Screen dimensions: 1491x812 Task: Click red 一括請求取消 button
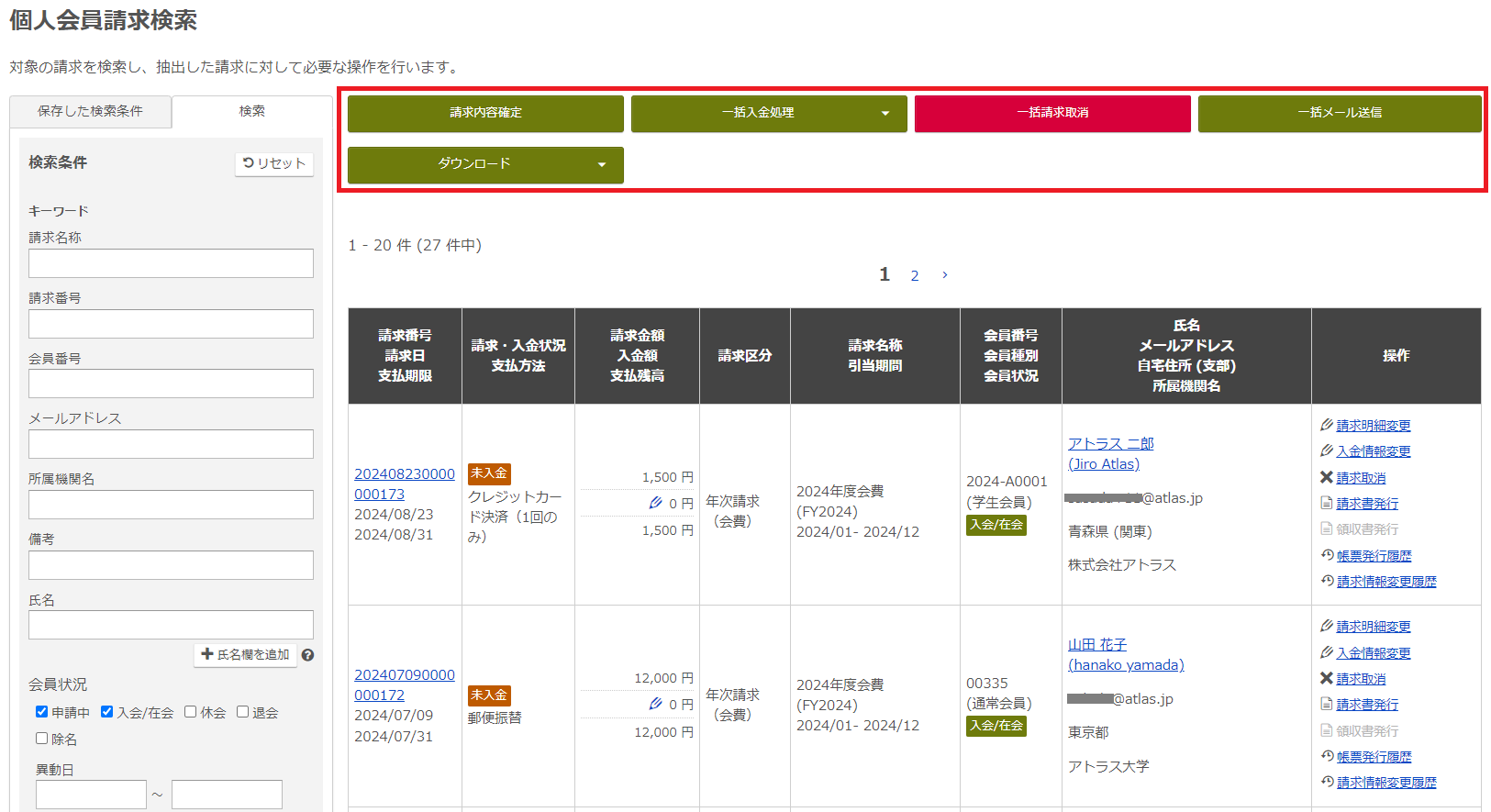pyautogui.click(x=1052, y=113)
